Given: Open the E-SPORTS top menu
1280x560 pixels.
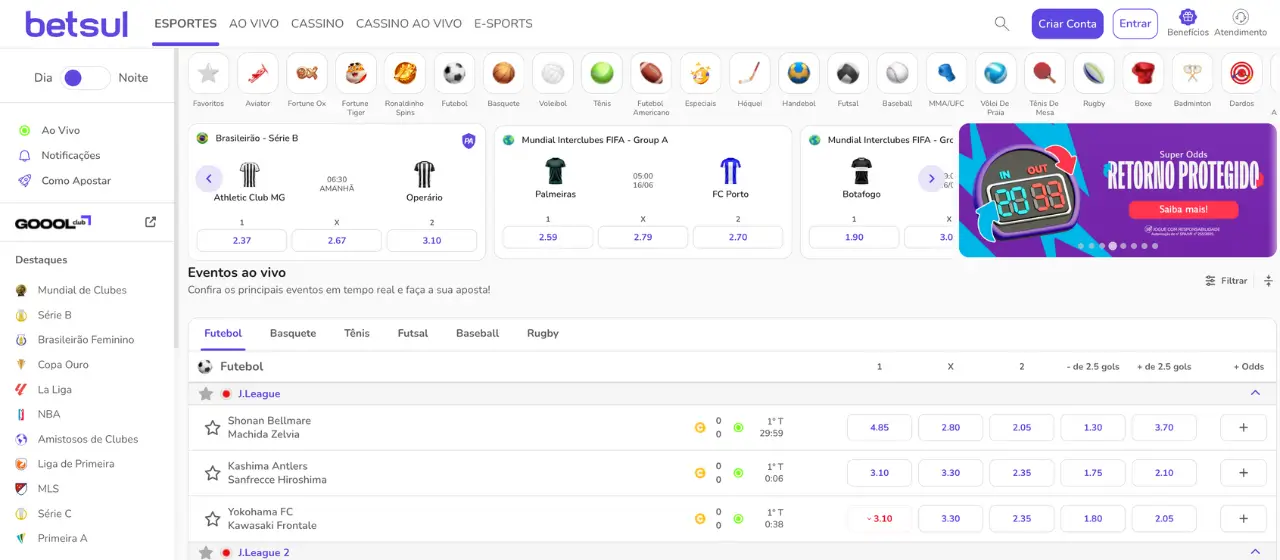Looking at the screenshot, I should [503, 23].
